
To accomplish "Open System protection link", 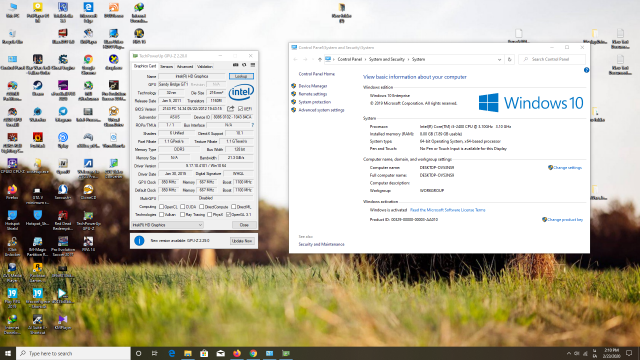I will (315, 102).
